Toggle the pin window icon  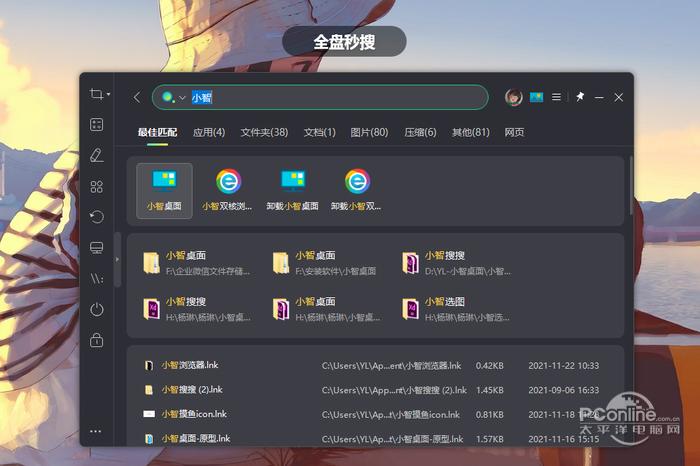[580, 96]
